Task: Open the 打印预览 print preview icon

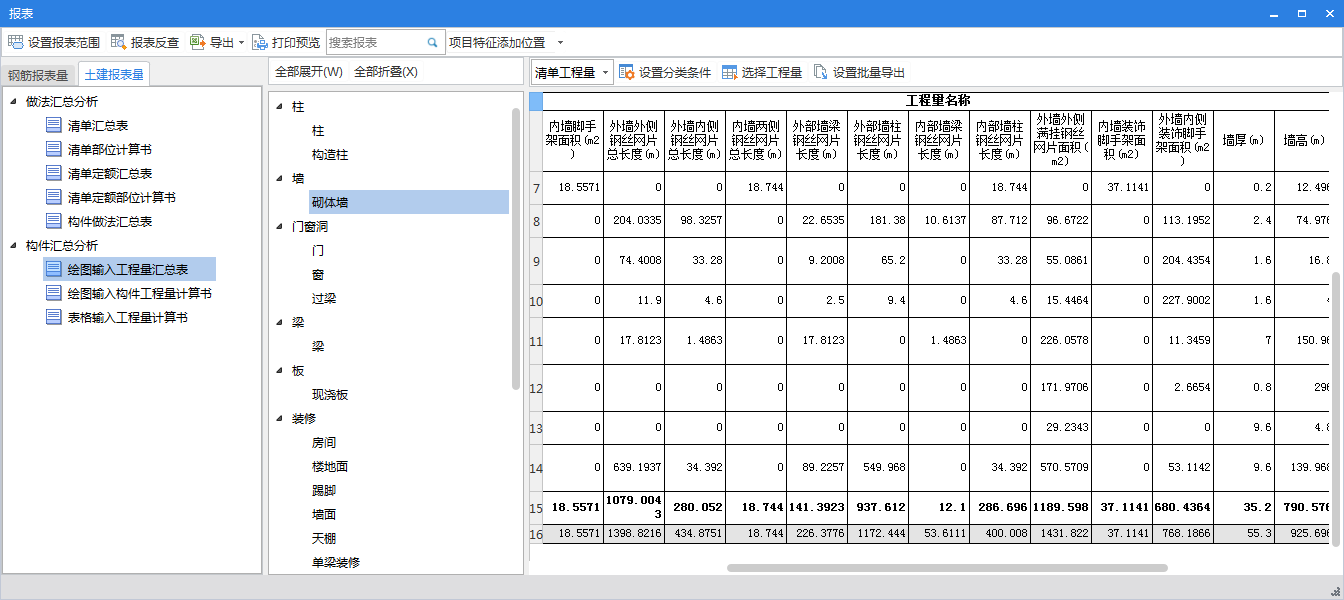Action: pyautogui.click(x=260, y=42)
